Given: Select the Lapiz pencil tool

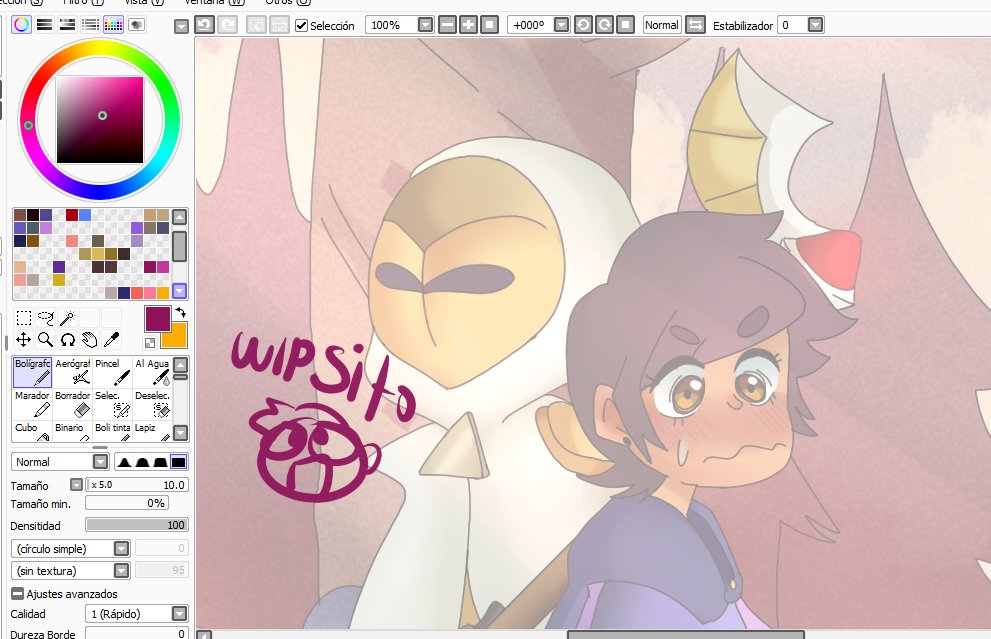Looking at the screenshot, I should [152, 431].
